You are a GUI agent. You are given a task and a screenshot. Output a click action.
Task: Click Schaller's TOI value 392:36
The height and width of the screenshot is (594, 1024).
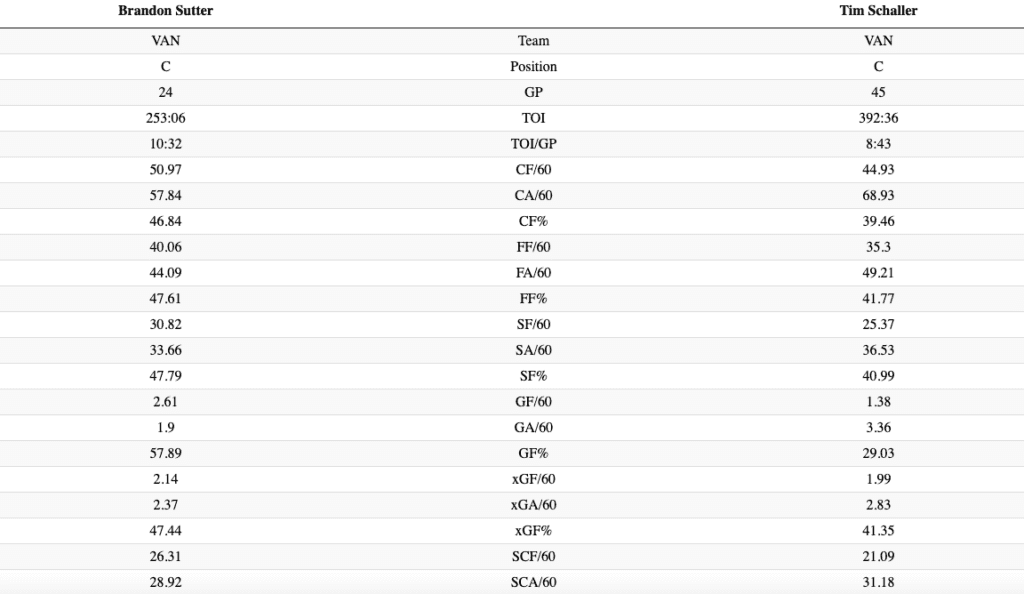878,118
